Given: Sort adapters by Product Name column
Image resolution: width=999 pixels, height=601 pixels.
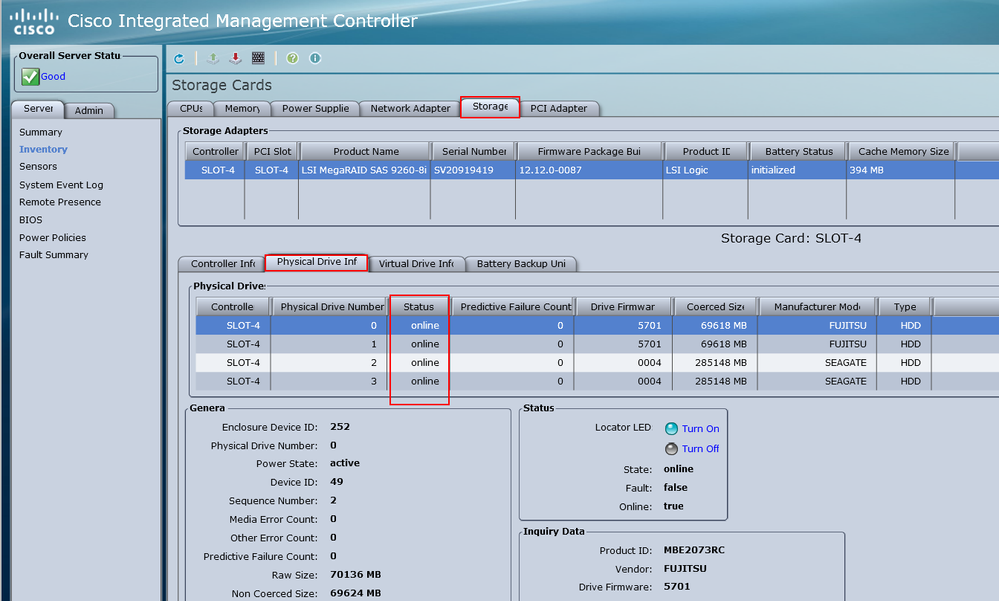Looking at the screenshot, I should (x=366, y=152).
